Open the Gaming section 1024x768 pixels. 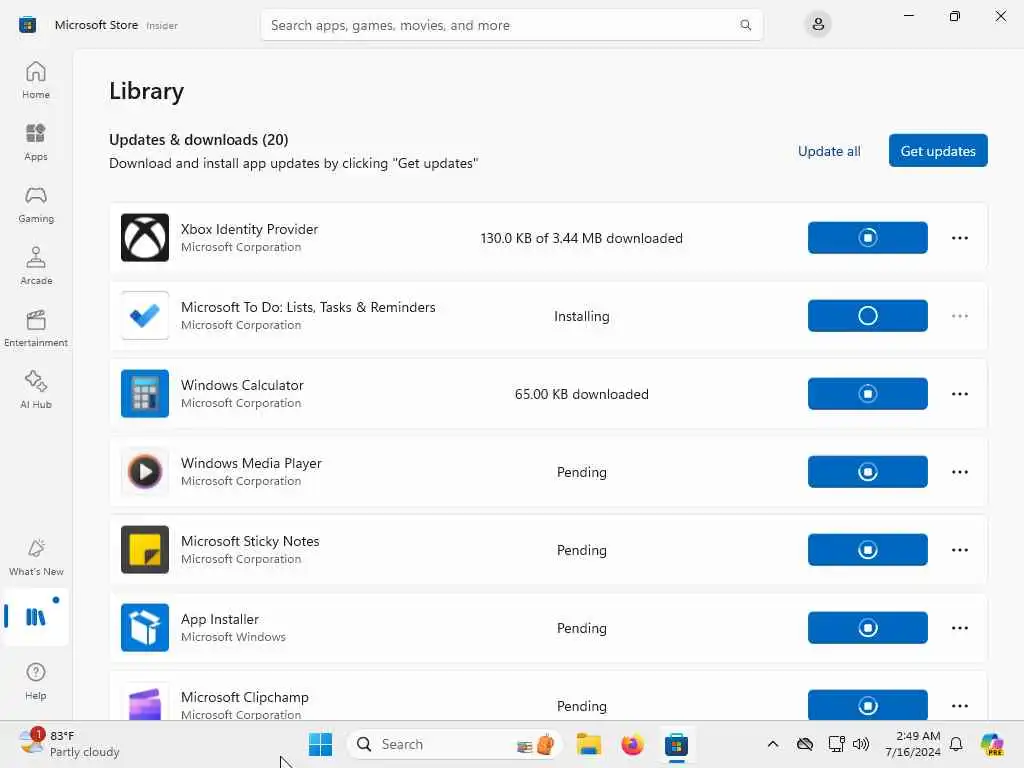coord(36,204)
